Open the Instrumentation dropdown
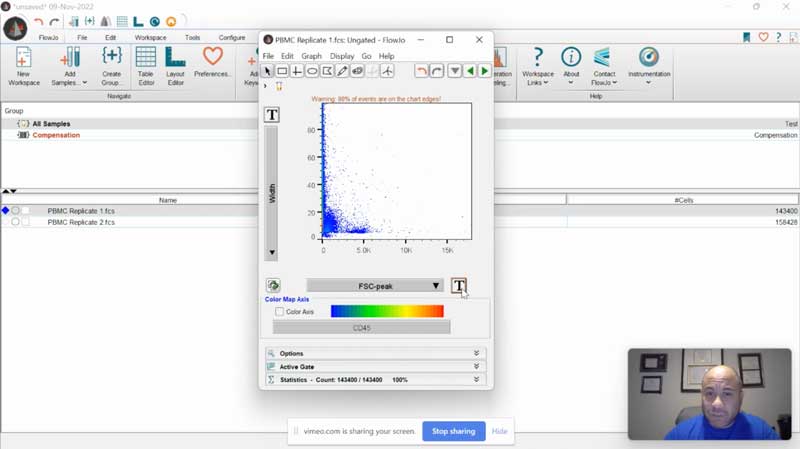Image resolution: width=800 pixels, height=449 pixels. point(649,66)
